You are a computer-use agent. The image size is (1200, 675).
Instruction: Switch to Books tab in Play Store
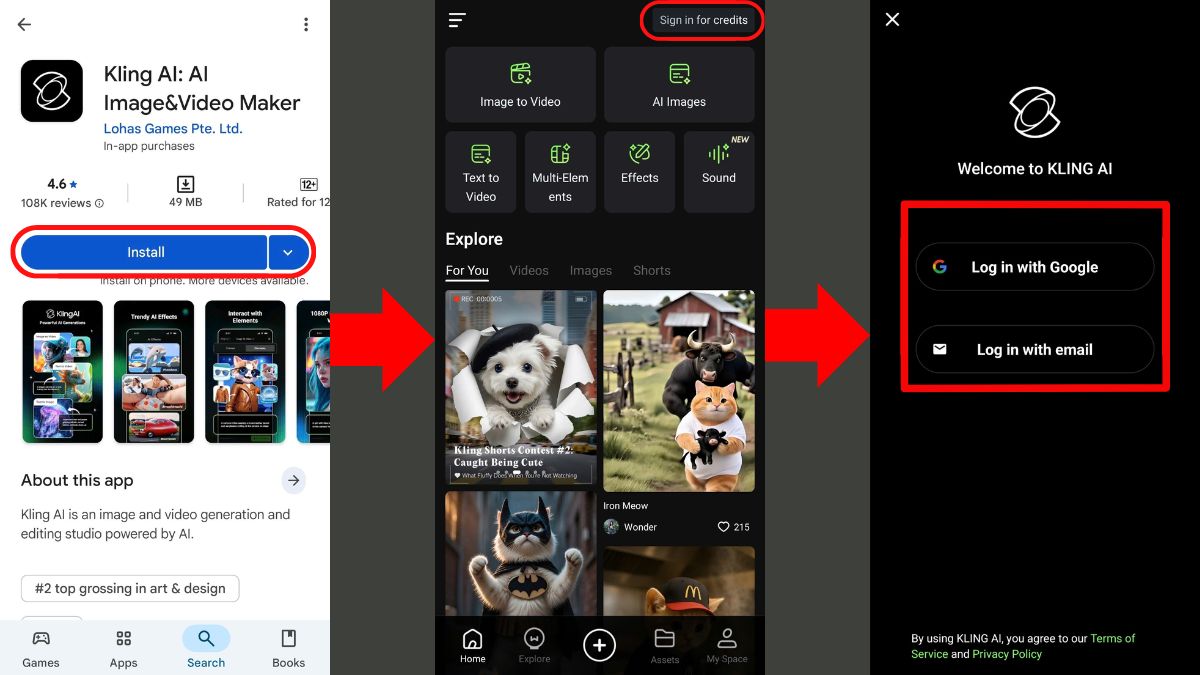(288, 648)
